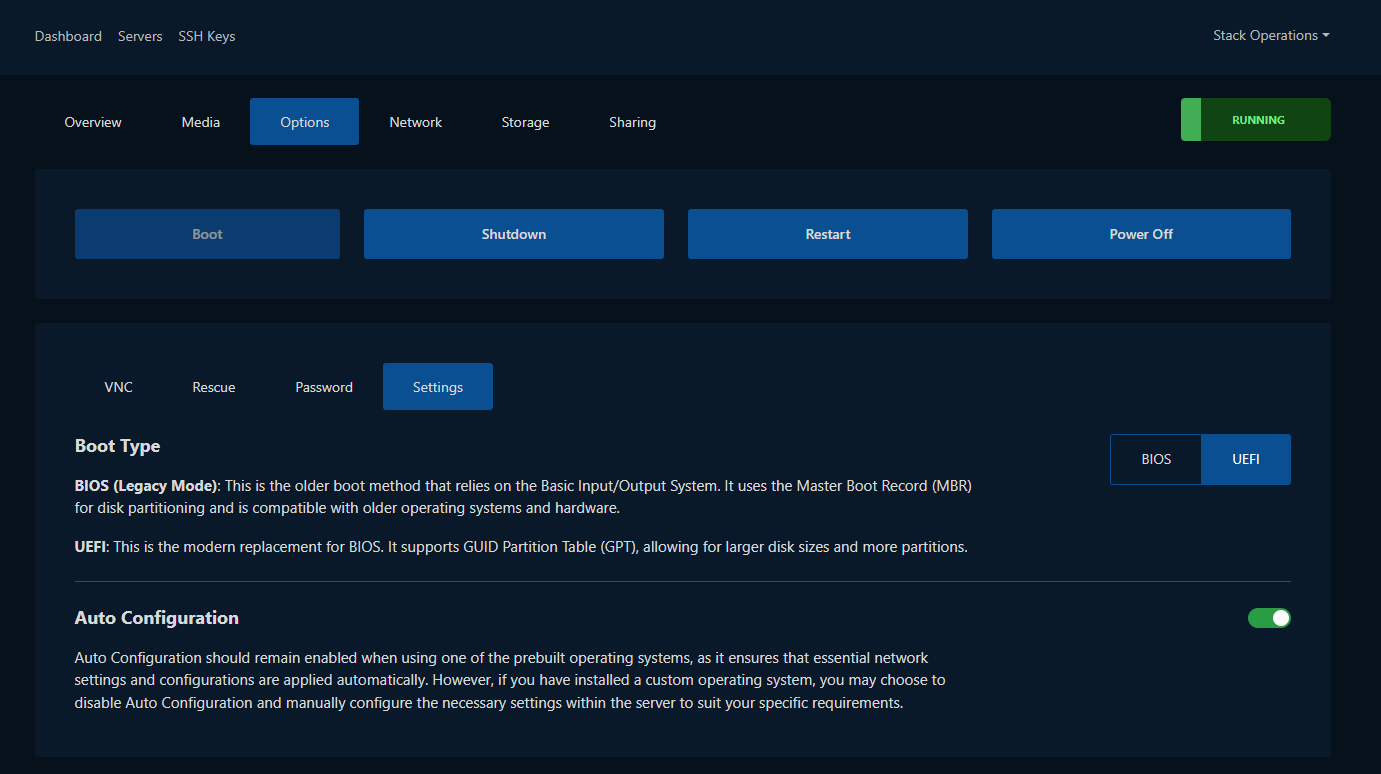Switch to the Overview tab

click(93, 122)
